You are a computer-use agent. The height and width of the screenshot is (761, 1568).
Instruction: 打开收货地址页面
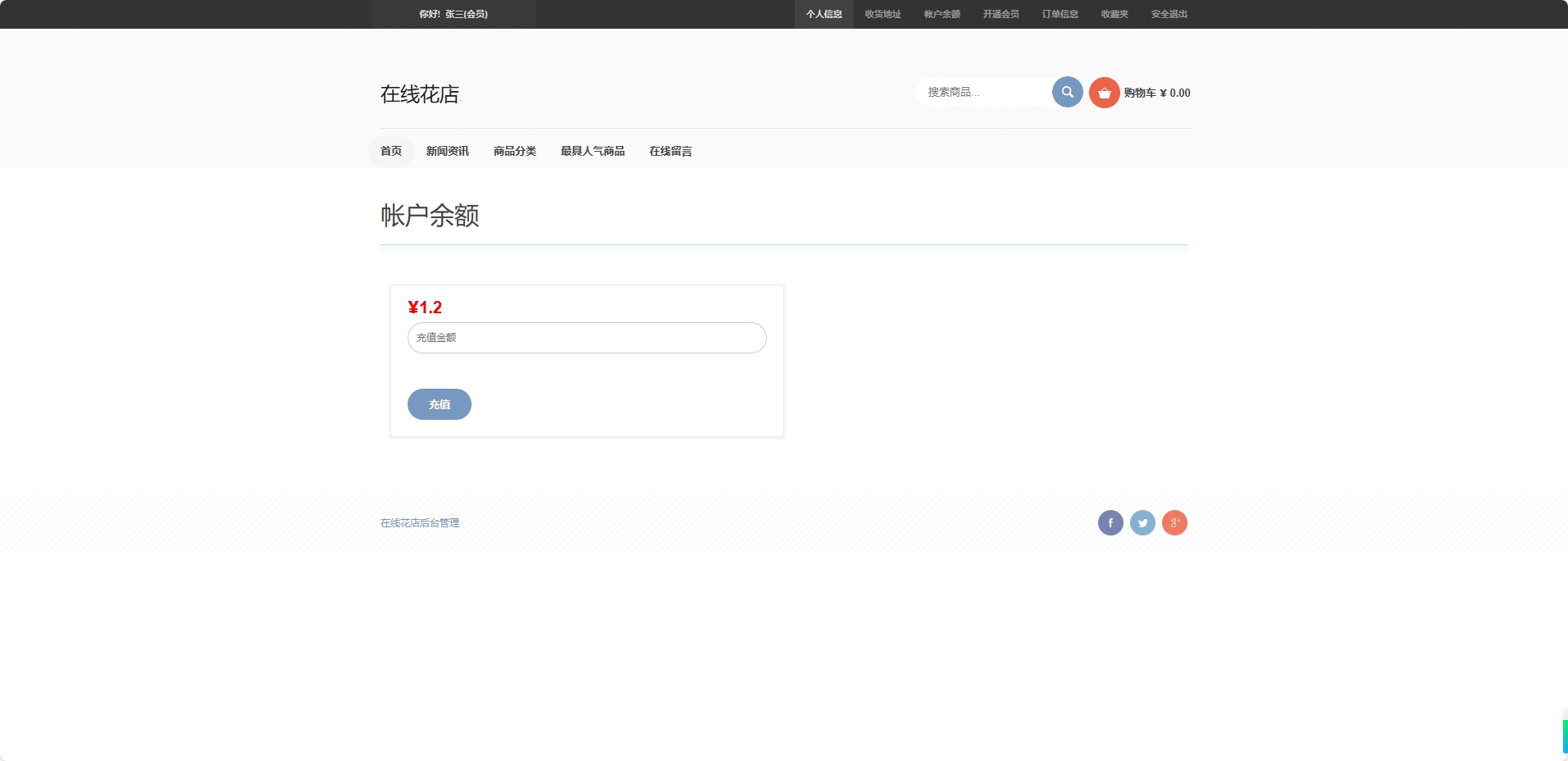[x=882, y=14]
